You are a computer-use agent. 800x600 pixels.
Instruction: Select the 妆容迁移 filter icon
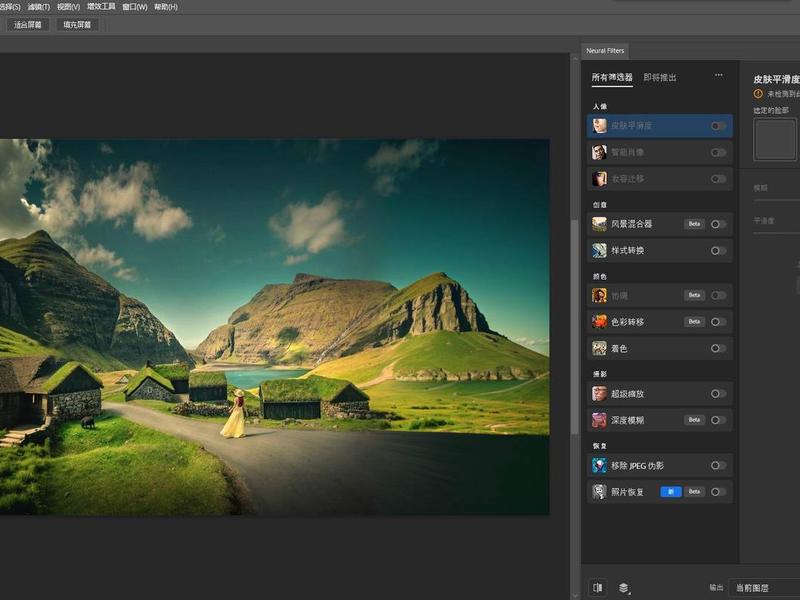point(599,179)
